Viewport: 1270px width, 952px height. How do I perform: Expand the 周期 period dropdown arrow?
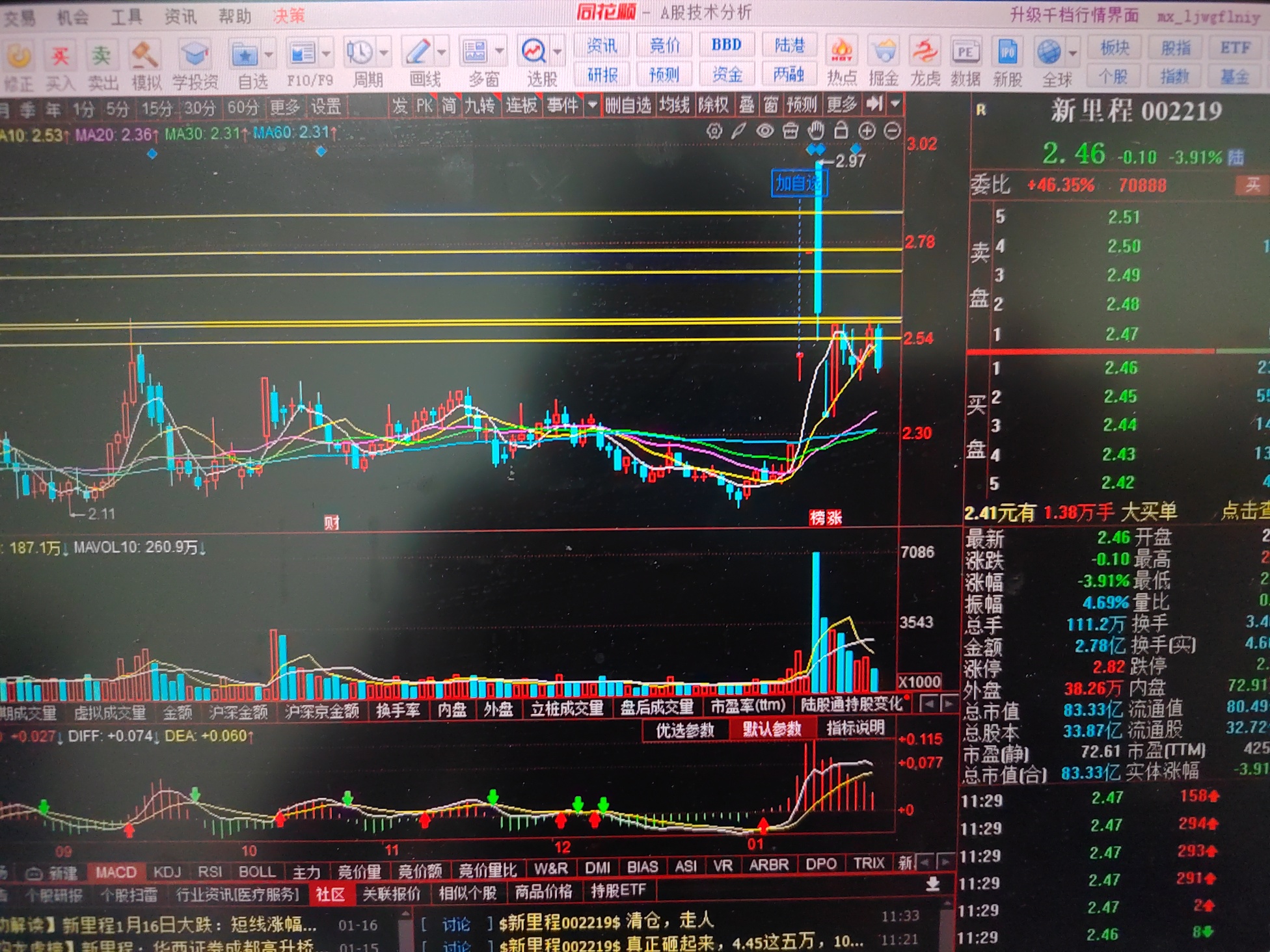pyautogui.click(x=385, y=52)
